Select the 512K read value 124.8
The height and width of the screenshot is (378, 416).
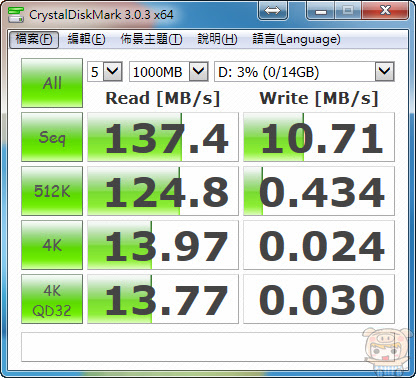(x=163, y=191)
